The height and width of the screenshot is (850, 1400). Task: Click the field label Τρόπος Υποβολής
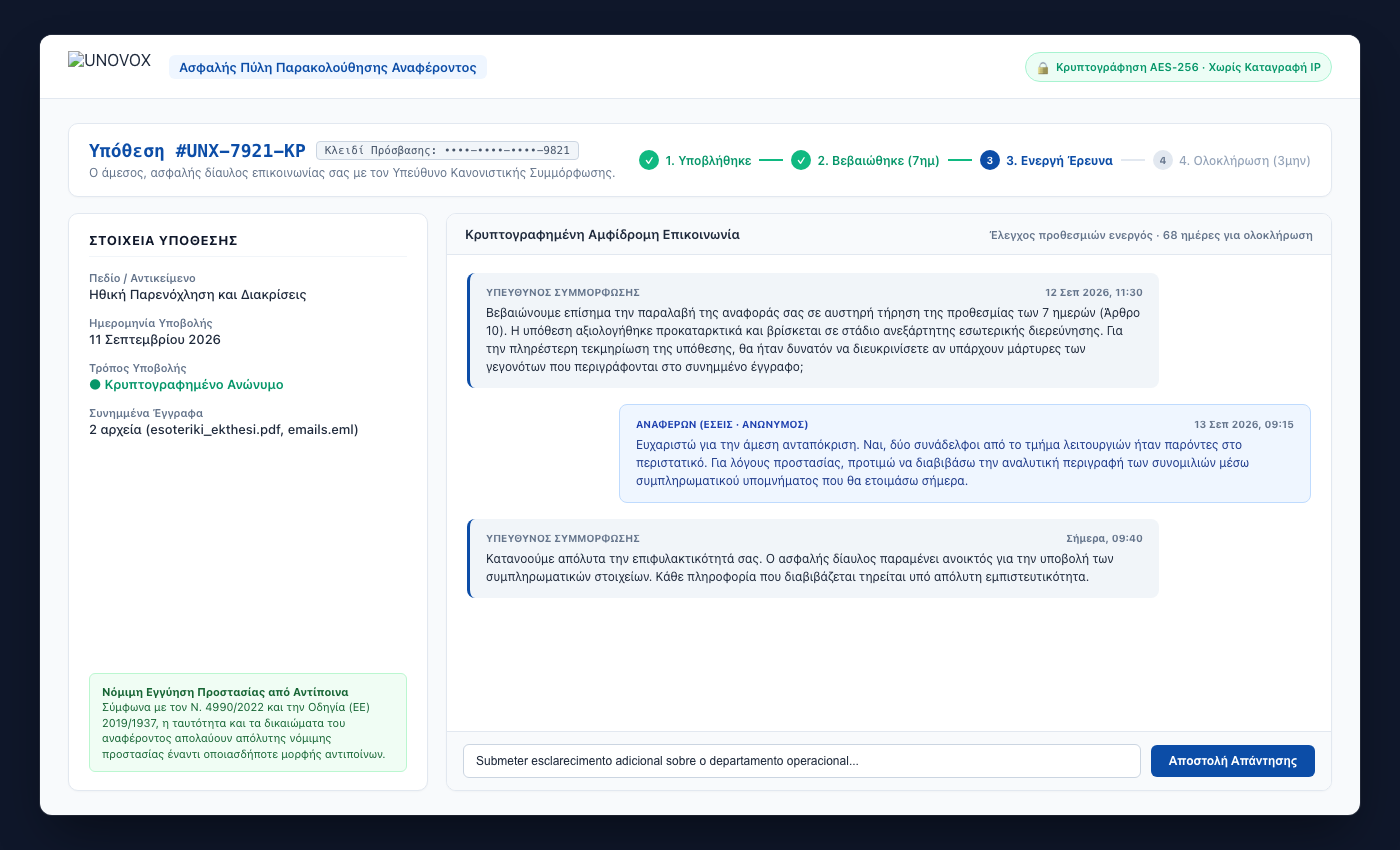[138, 368]
